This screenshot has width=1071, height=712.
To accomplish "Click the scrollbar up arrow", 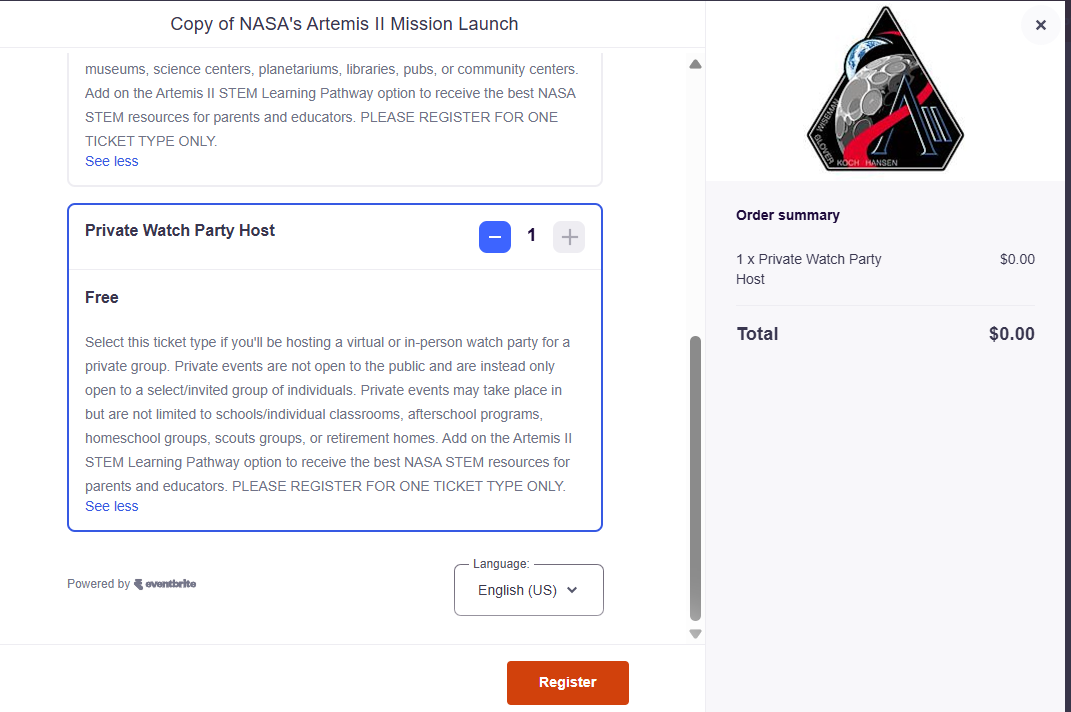I will pos(695,65).
